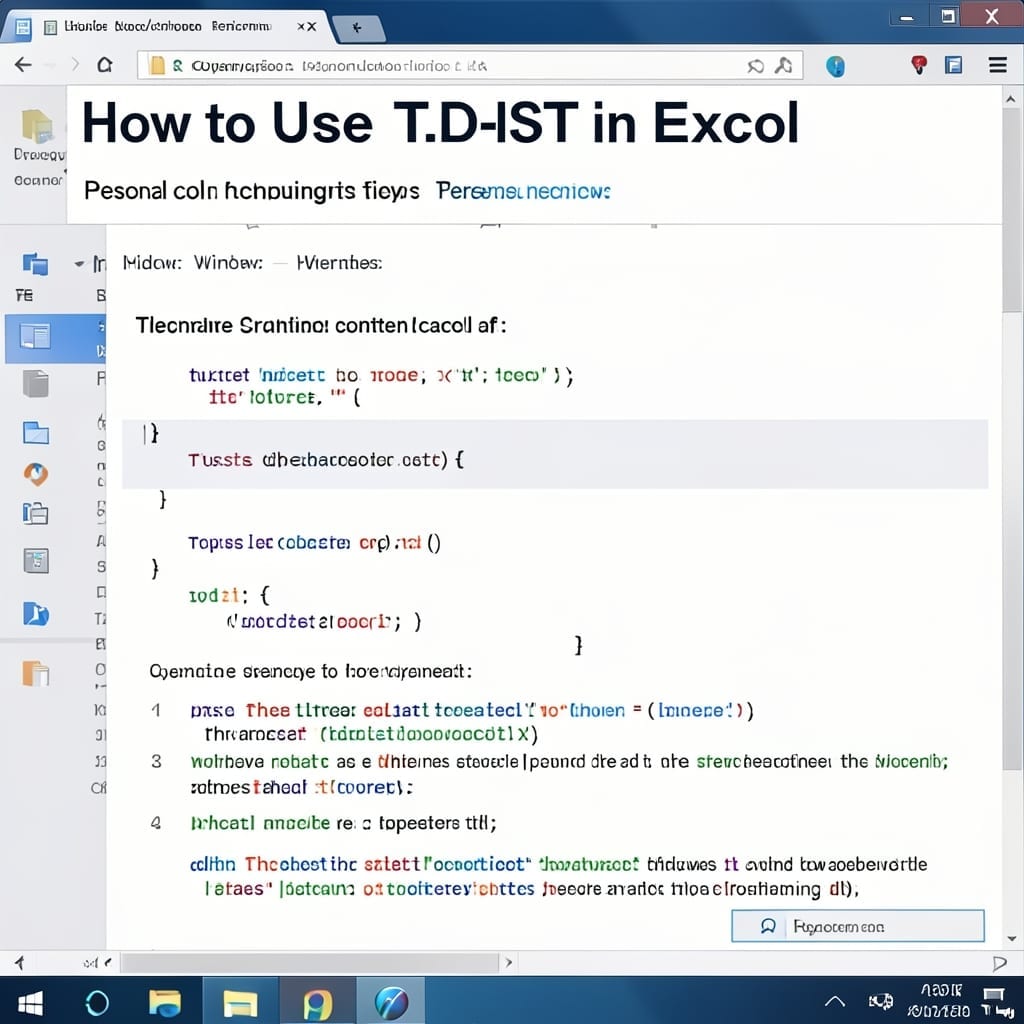Click the scroll up arrow

click(x=1011, y=99)
